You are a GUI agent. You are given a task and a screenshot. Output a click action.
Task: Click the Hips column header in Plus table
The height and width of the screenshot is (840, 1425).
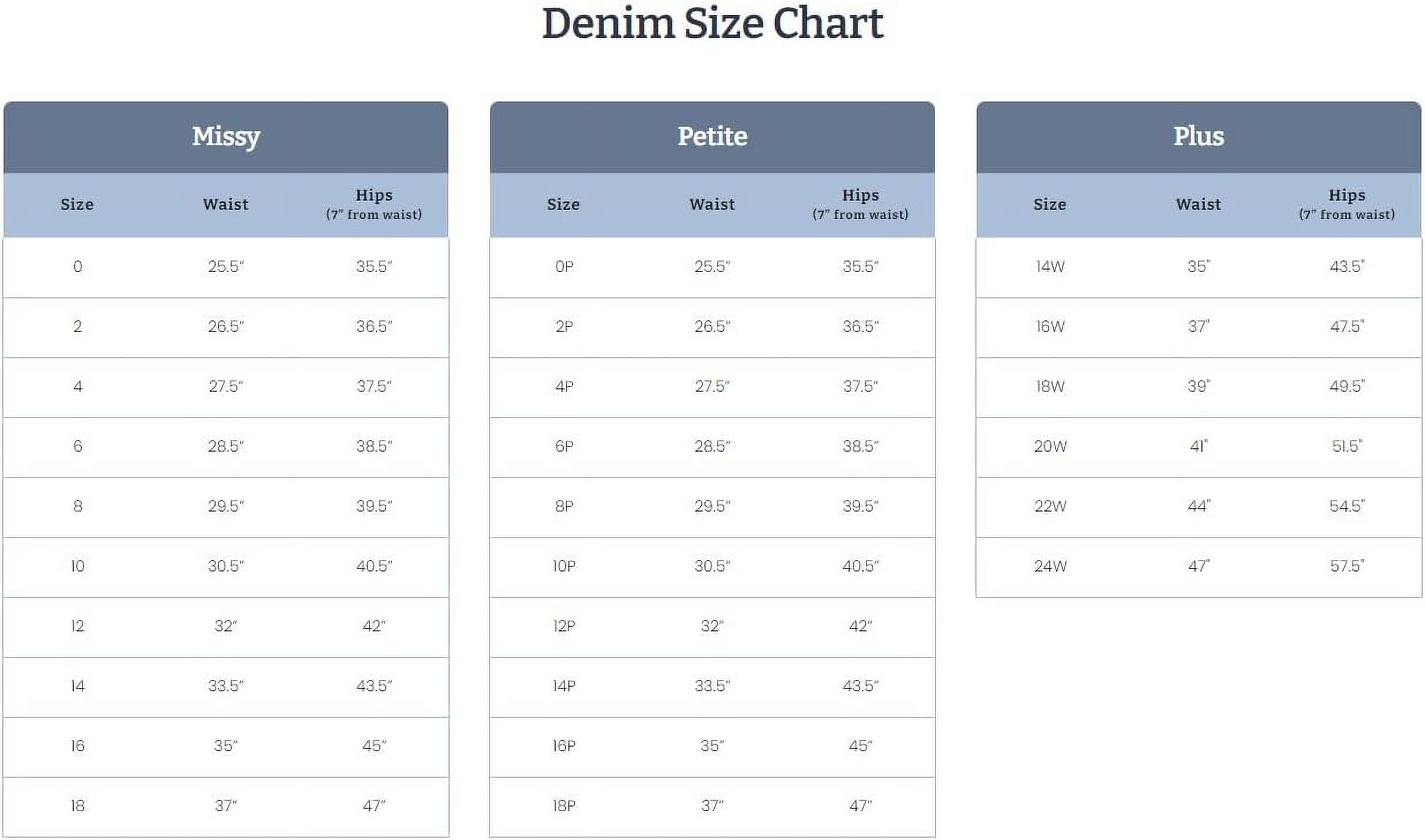[x=1347, y=204]
